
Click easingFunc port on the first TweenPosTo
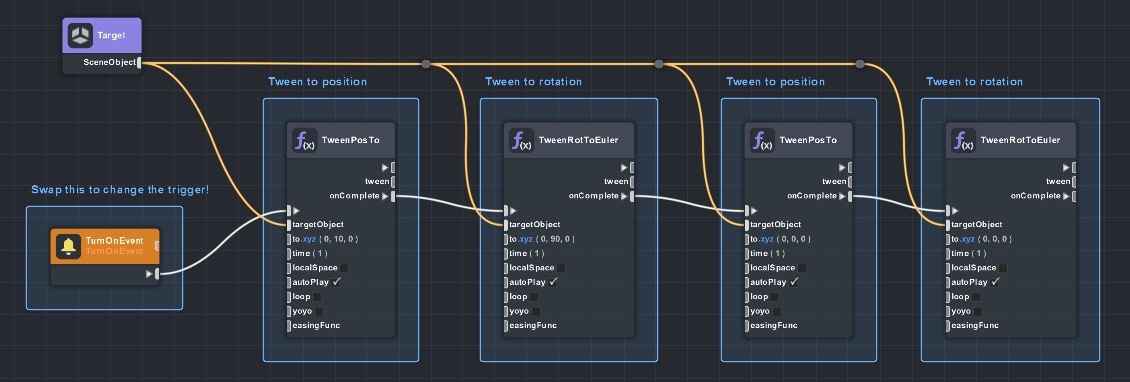point(289,326)
